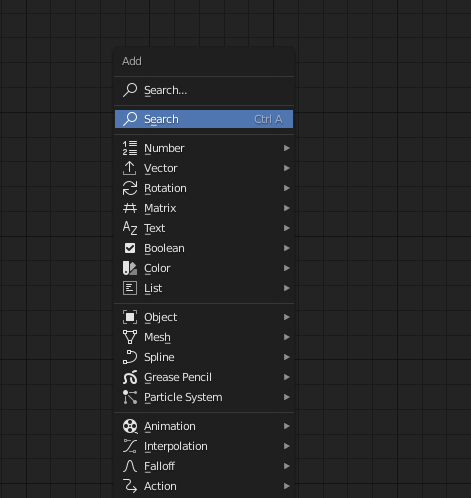471x498 pixels.
Task: Click the Action arrow icon
Action: [x=130, y=486]
